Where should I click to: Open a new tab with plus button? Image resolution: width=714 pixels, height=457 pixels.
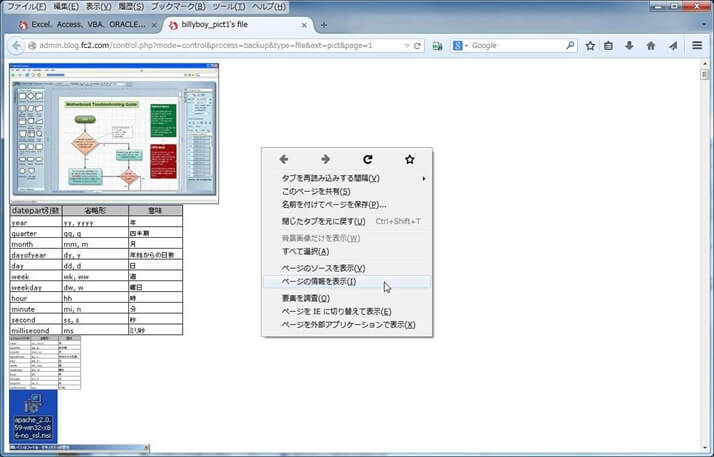pyautogui.click(x=324, y=25)
